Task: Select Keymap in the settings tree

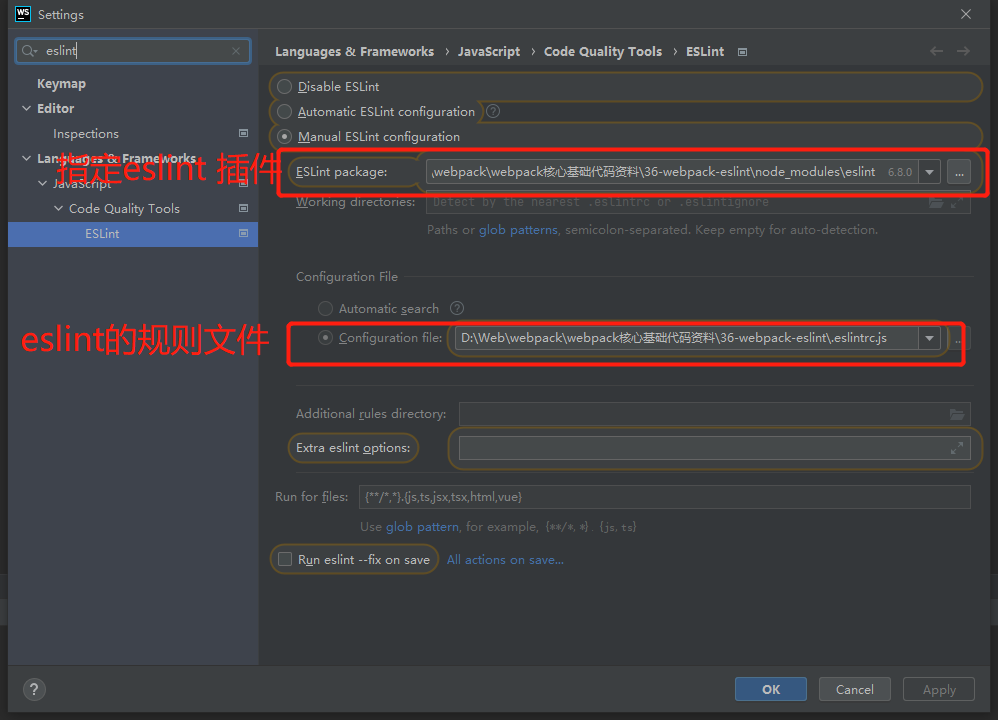Action: pyautogui.click(x=61, y=83)
